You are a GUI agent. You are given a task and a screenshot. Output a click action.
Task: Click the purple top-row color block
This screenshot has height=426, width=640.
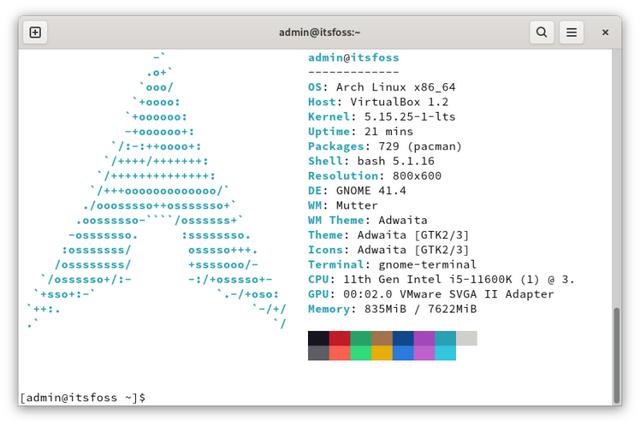(x=424, y=338)
